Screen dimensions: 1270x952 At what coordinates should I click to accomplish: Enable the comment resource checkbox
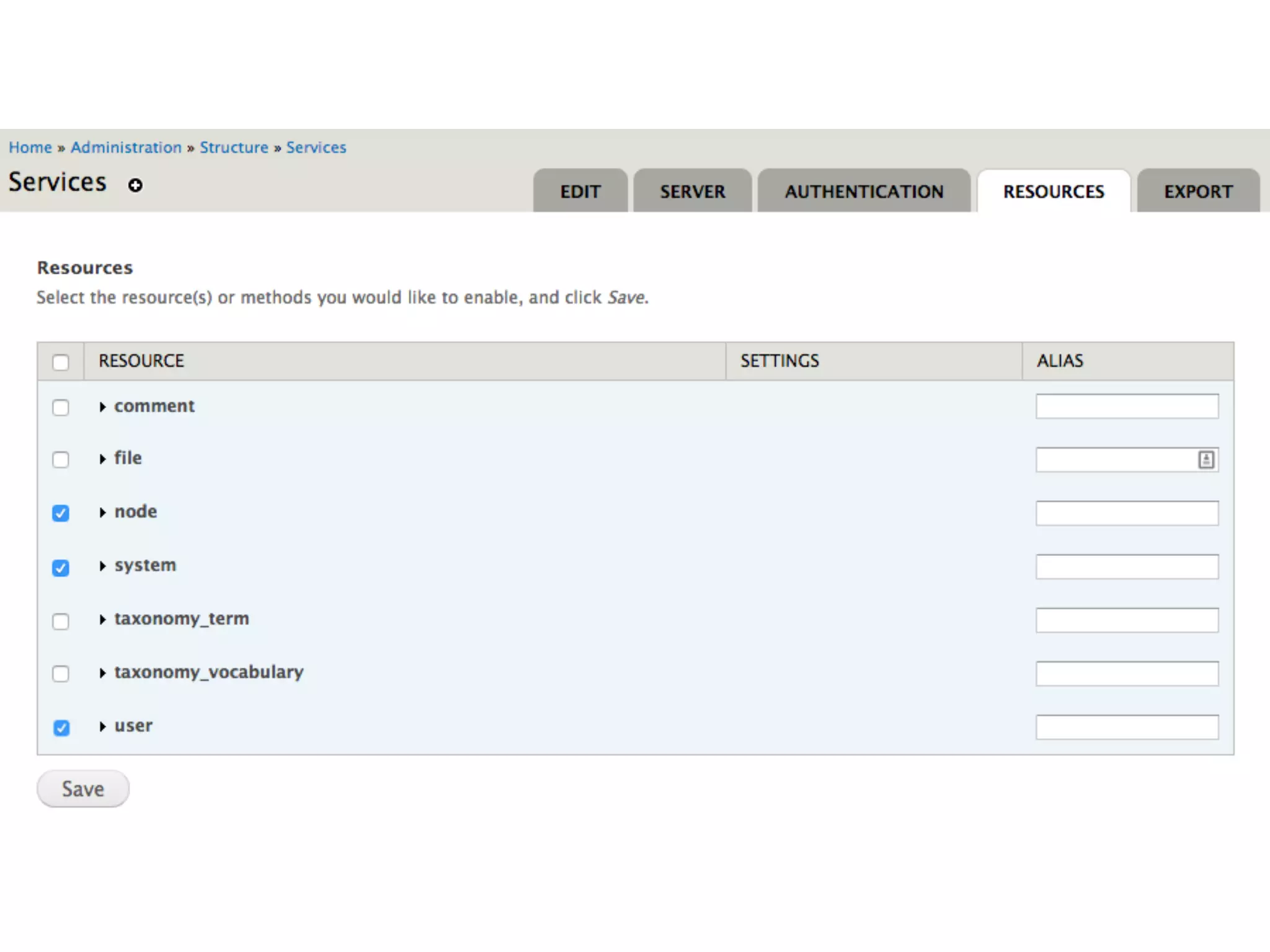click(61, 407)
